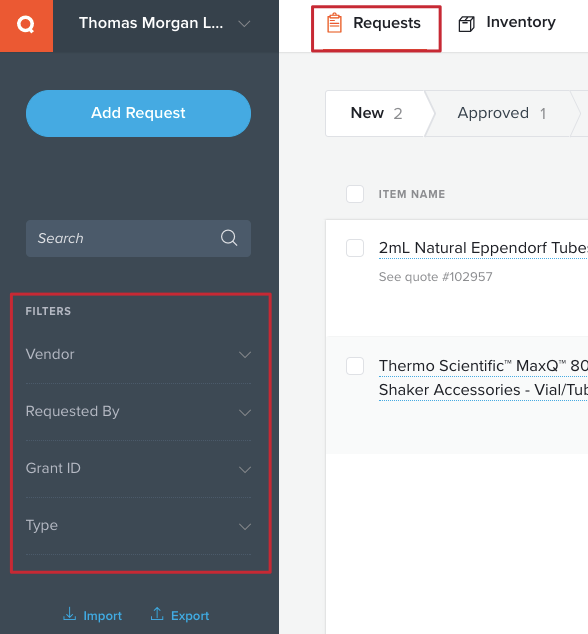Expand the Requested By filter

tap(138, 412)
